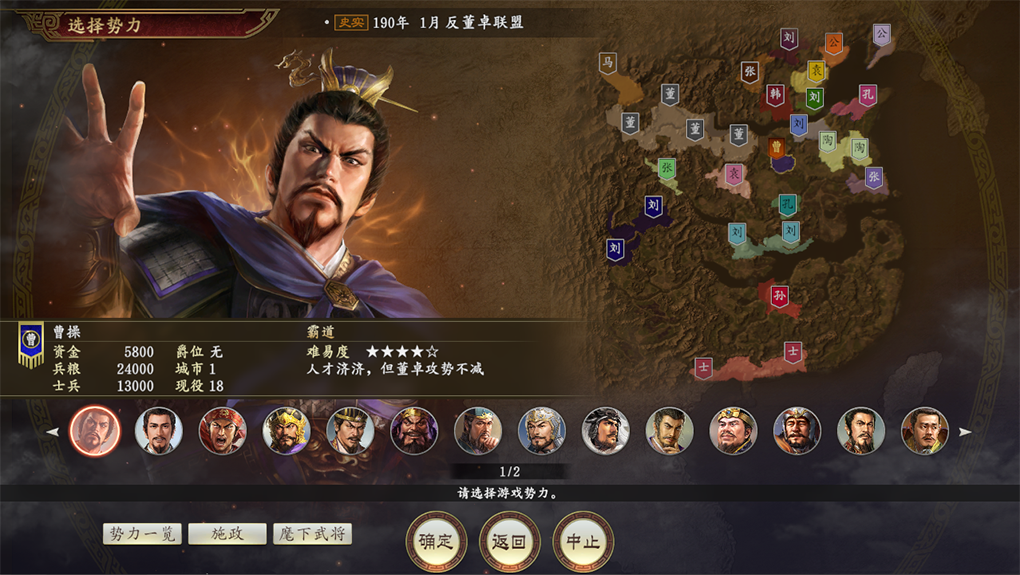Select the orange 曹 flag on the map
This screenshot has width=1020, height=575.
(776, 148)
